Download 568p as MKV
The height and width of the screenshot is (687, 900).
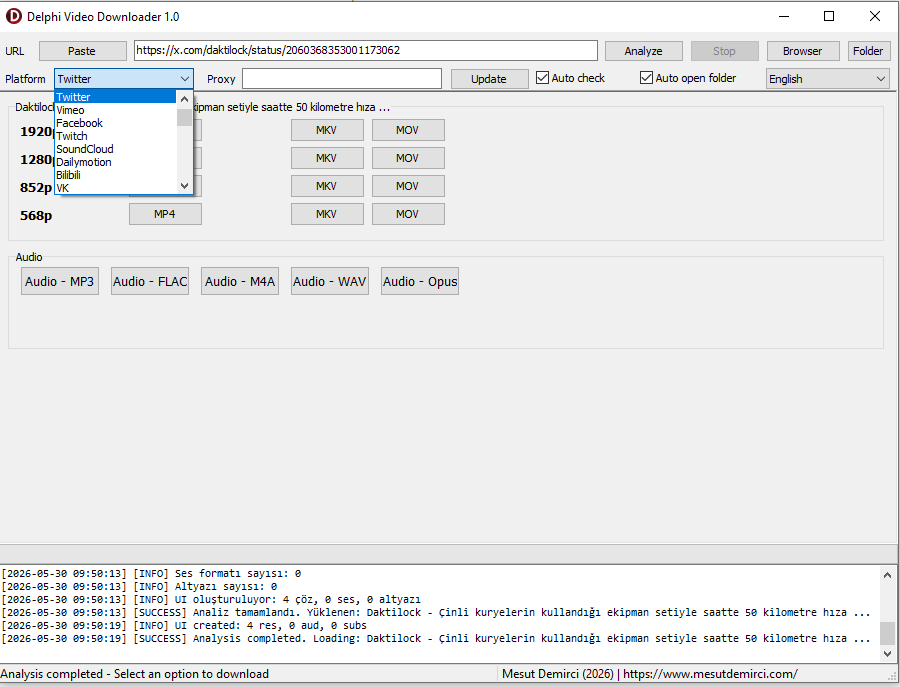327,214
